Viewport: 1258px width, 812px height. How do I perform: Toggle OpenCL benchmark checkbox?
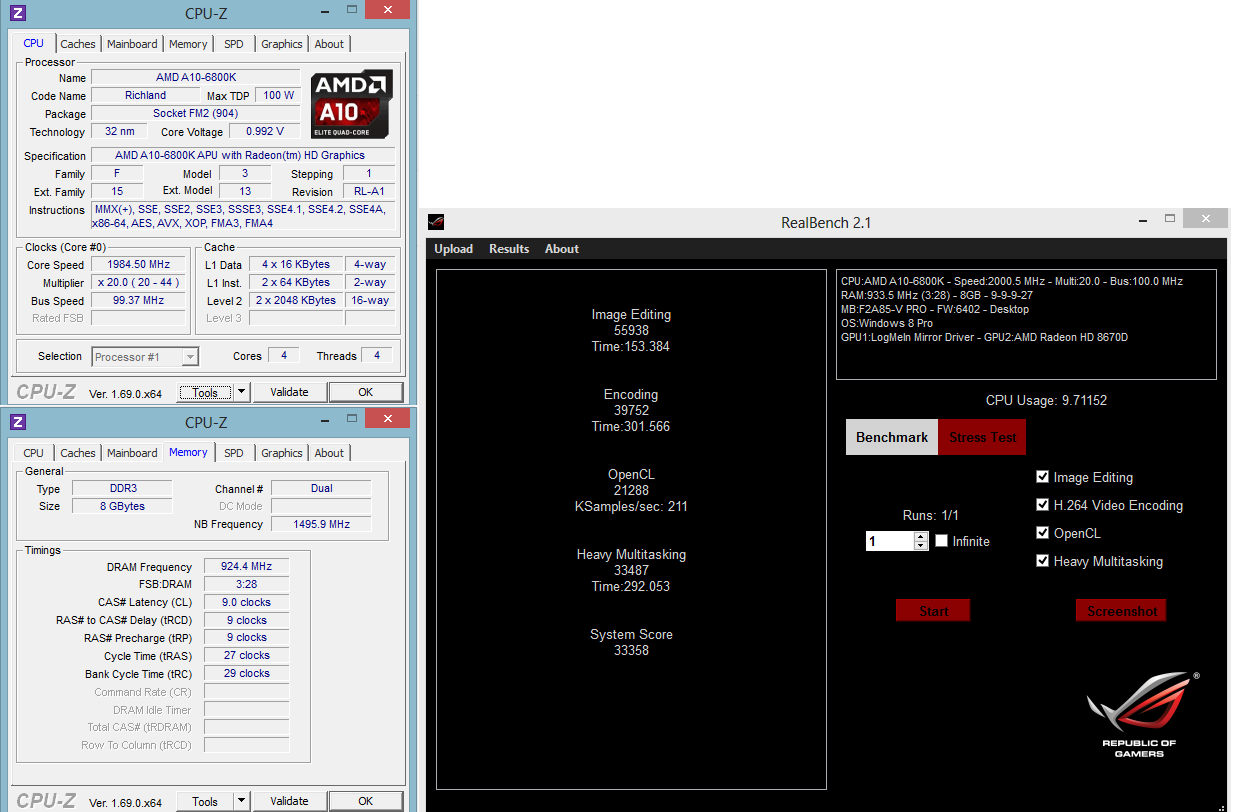[x=1043, y=533]
